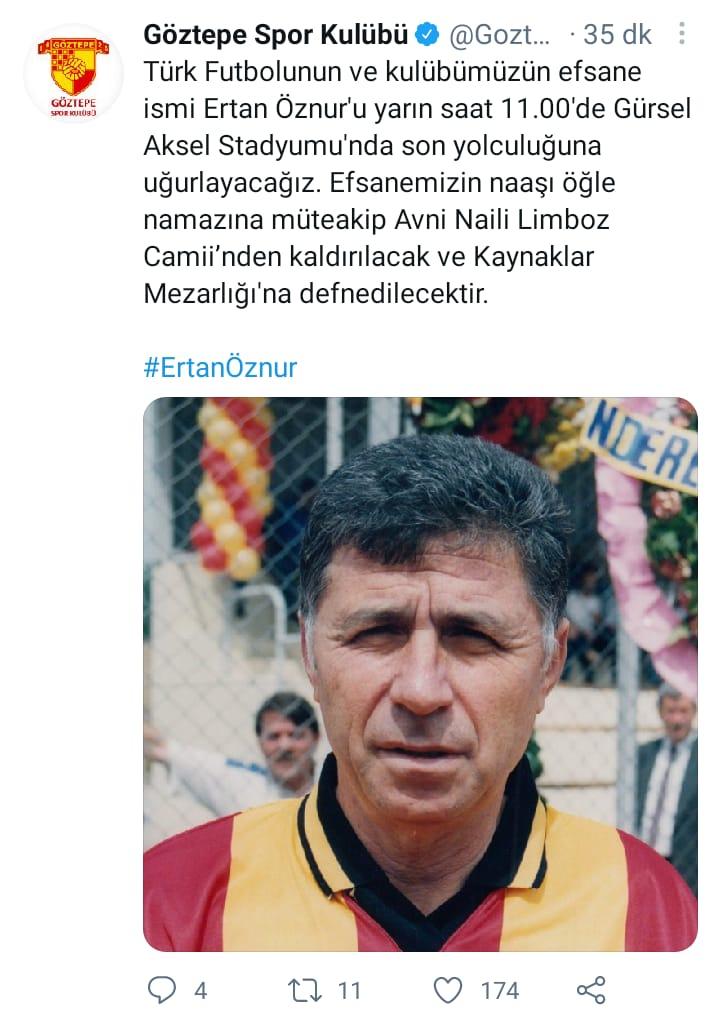This screenshot has height=1027, width=720.
Task: Click the reply count of 4
Action: [200, 990]
